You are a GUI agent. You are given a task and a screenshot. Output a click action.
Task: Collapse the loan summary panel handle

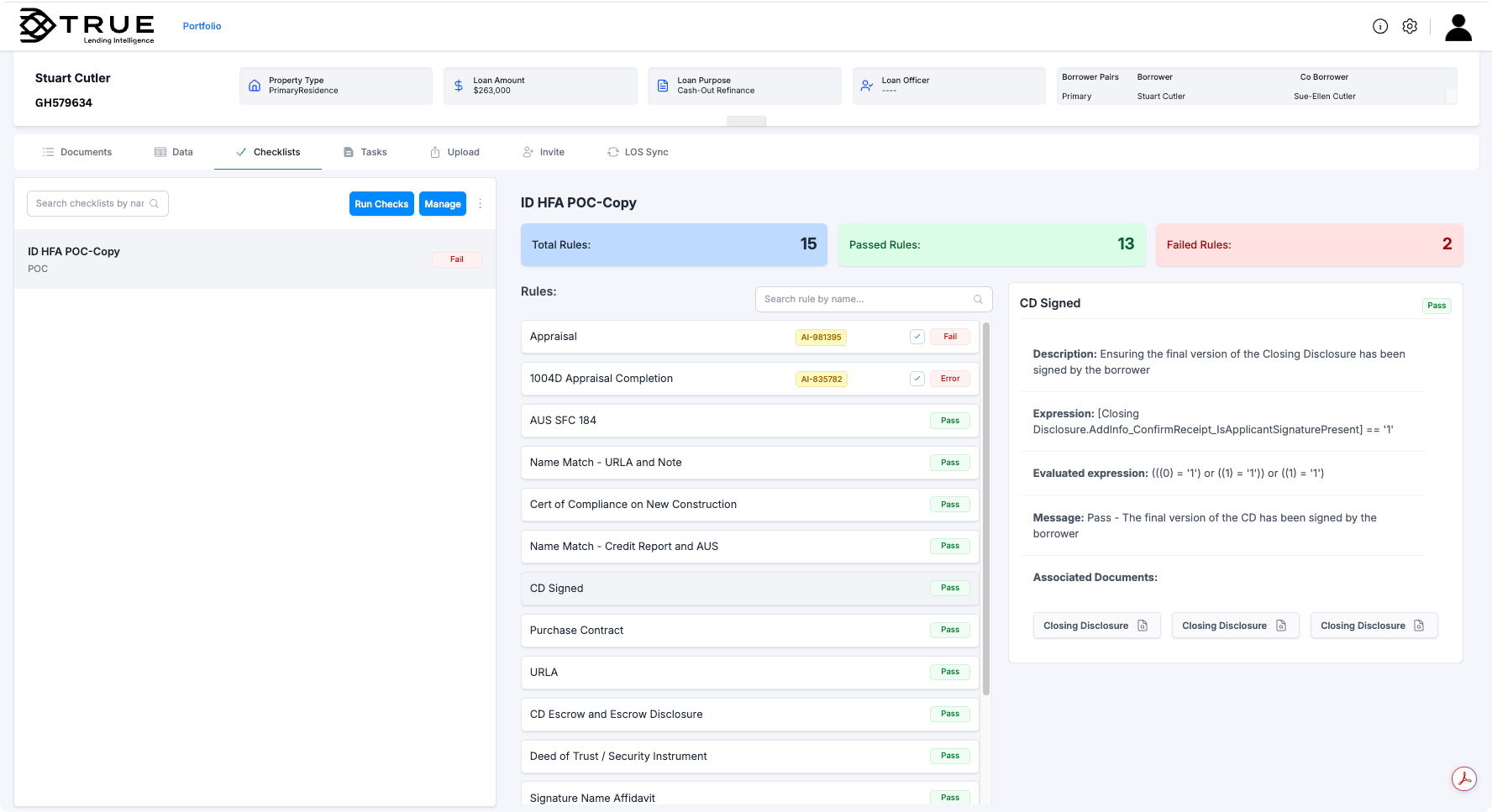[746, 121]
